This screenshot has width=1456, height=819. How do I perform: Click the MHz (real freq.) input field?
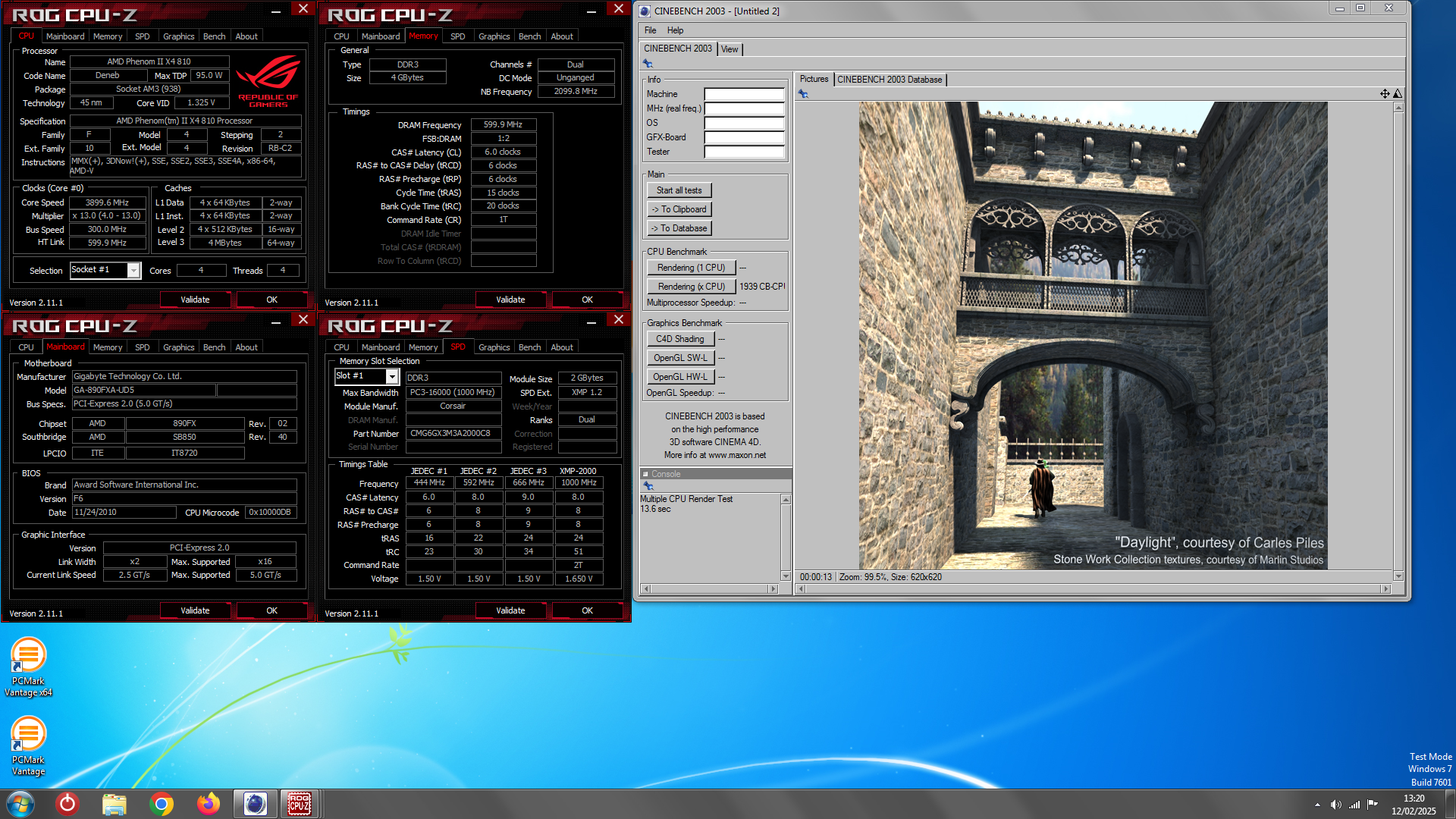[744, 108]
